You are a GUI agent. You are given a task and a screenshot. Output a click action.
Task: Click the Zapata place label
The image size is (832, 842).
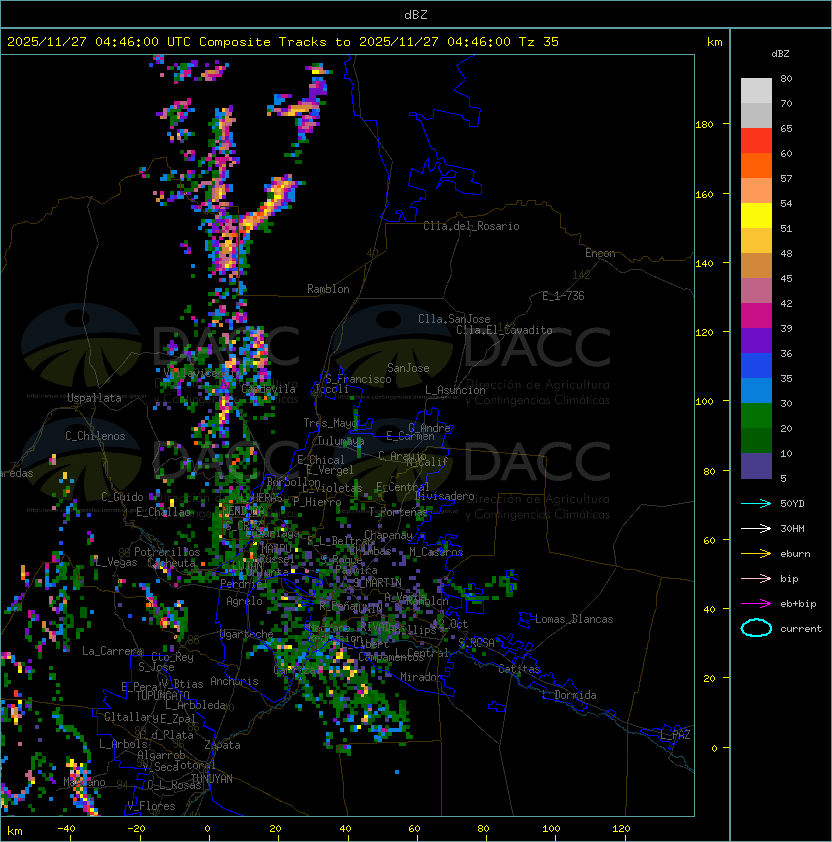pyautogui.click(x=222, y=745)
